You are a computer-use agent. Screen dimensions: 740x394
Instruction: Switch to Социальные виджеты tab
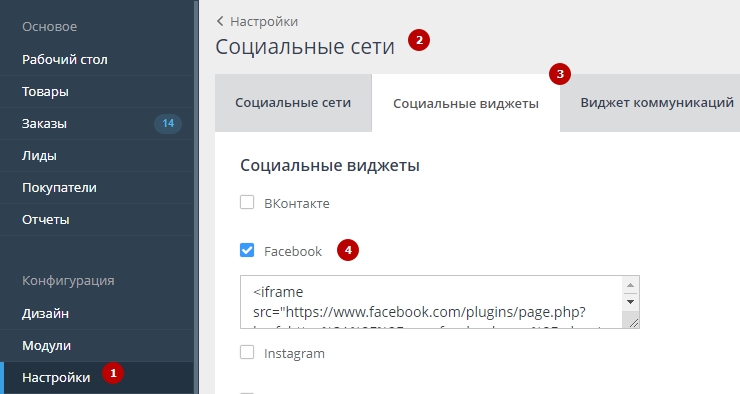tap(466, 103)
